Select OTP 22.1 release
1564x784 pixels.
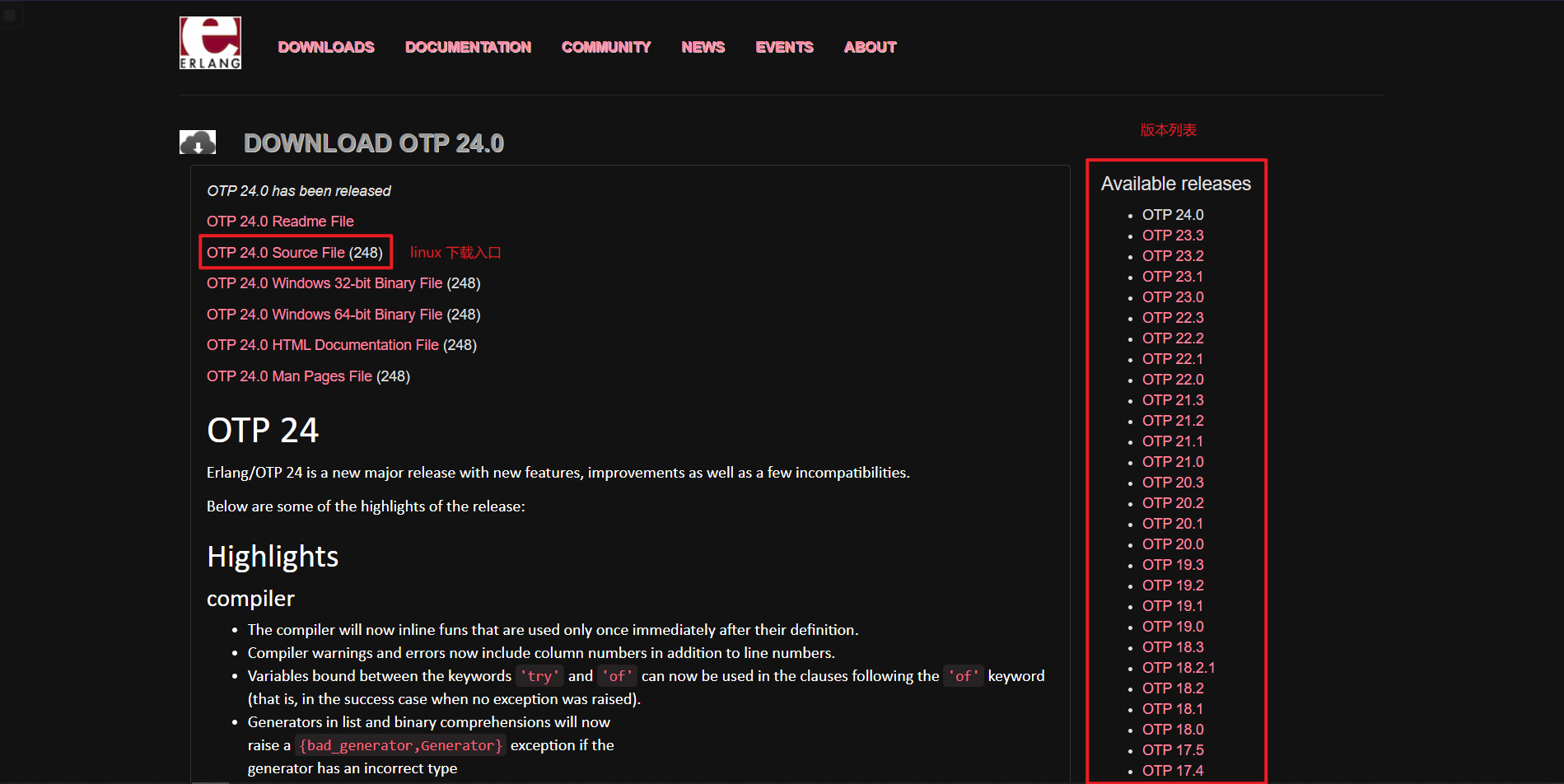click(x=1173, y=359)
